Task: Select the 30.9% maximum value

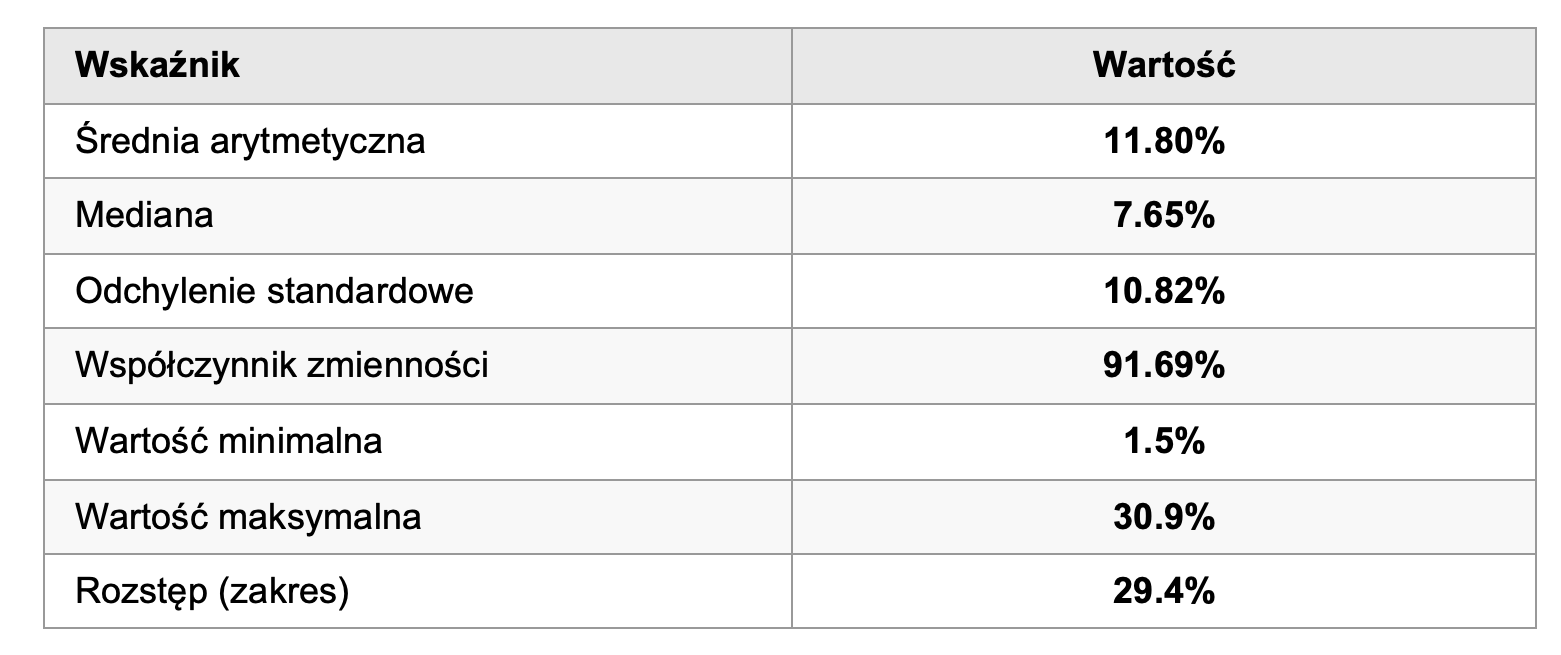Action: 1163,517
